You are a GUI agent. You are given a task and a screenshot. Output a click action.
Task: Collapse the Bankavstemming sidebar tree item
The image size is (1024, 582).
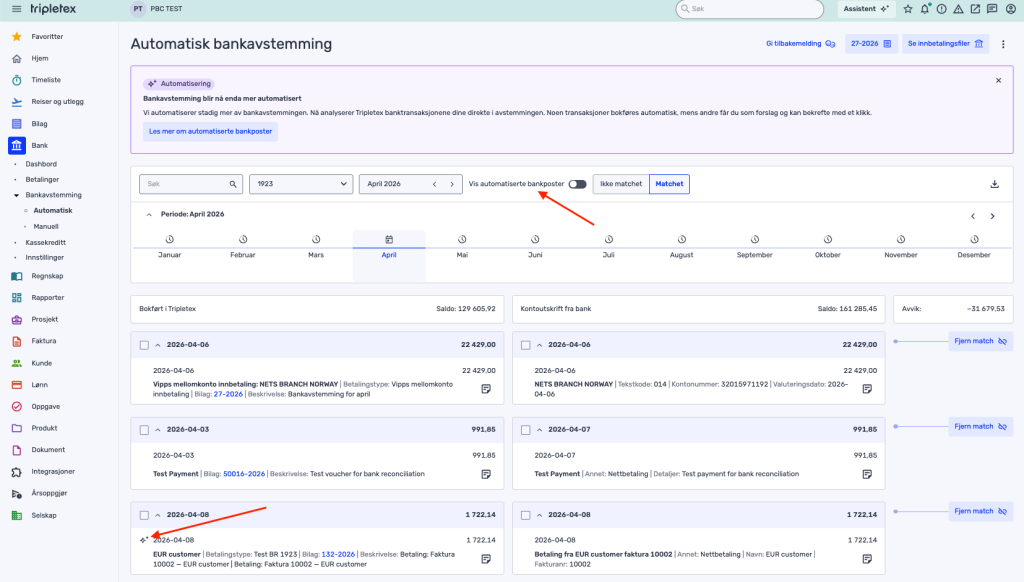[x=15, y=195]
